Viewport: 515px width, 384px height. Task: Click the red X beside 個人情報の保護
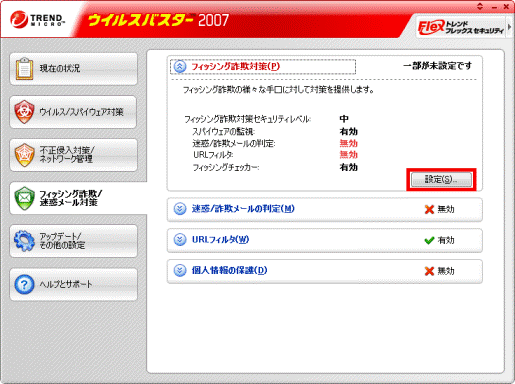pyautogui.click(x=429, y=271)
